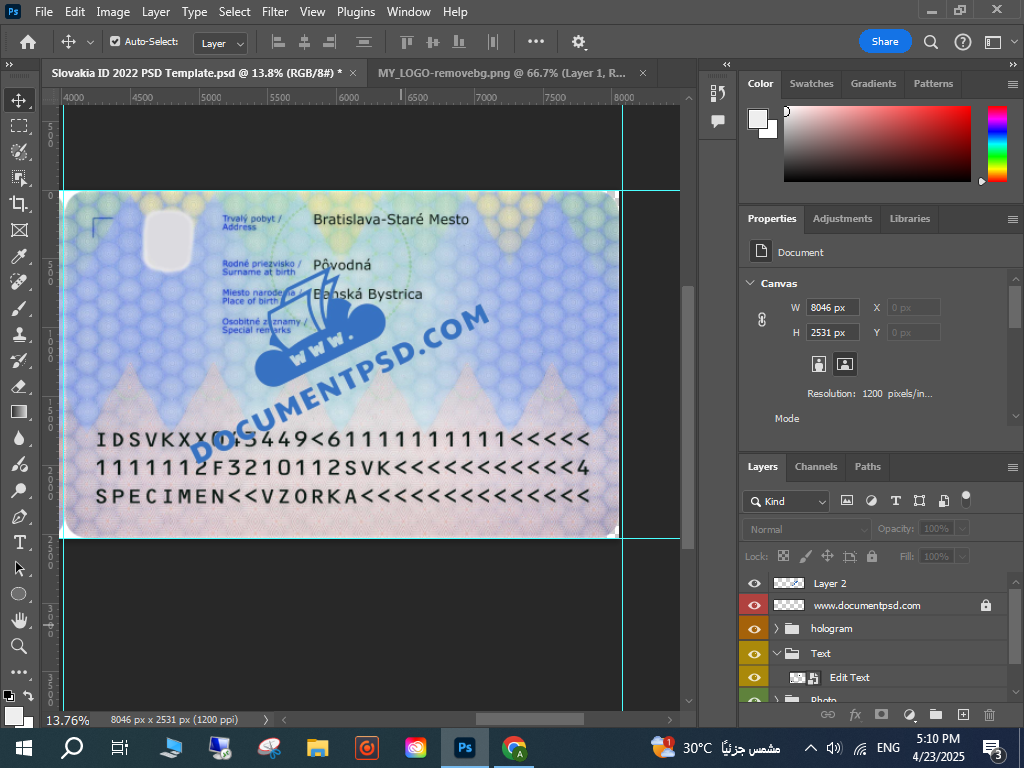Click the foreground color swatch in Color panel

pos(758,120)
